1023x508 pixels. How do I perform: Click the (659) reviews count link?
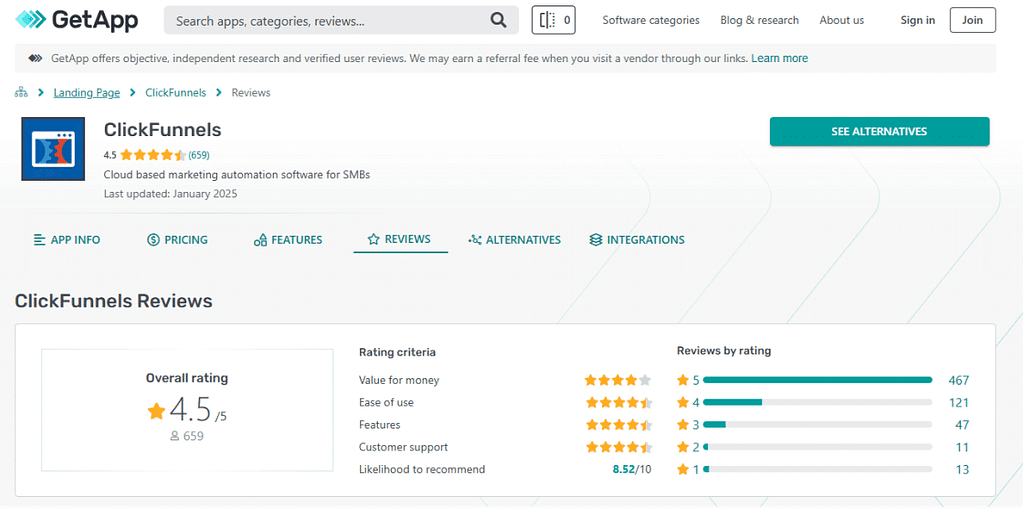[199, 155]
